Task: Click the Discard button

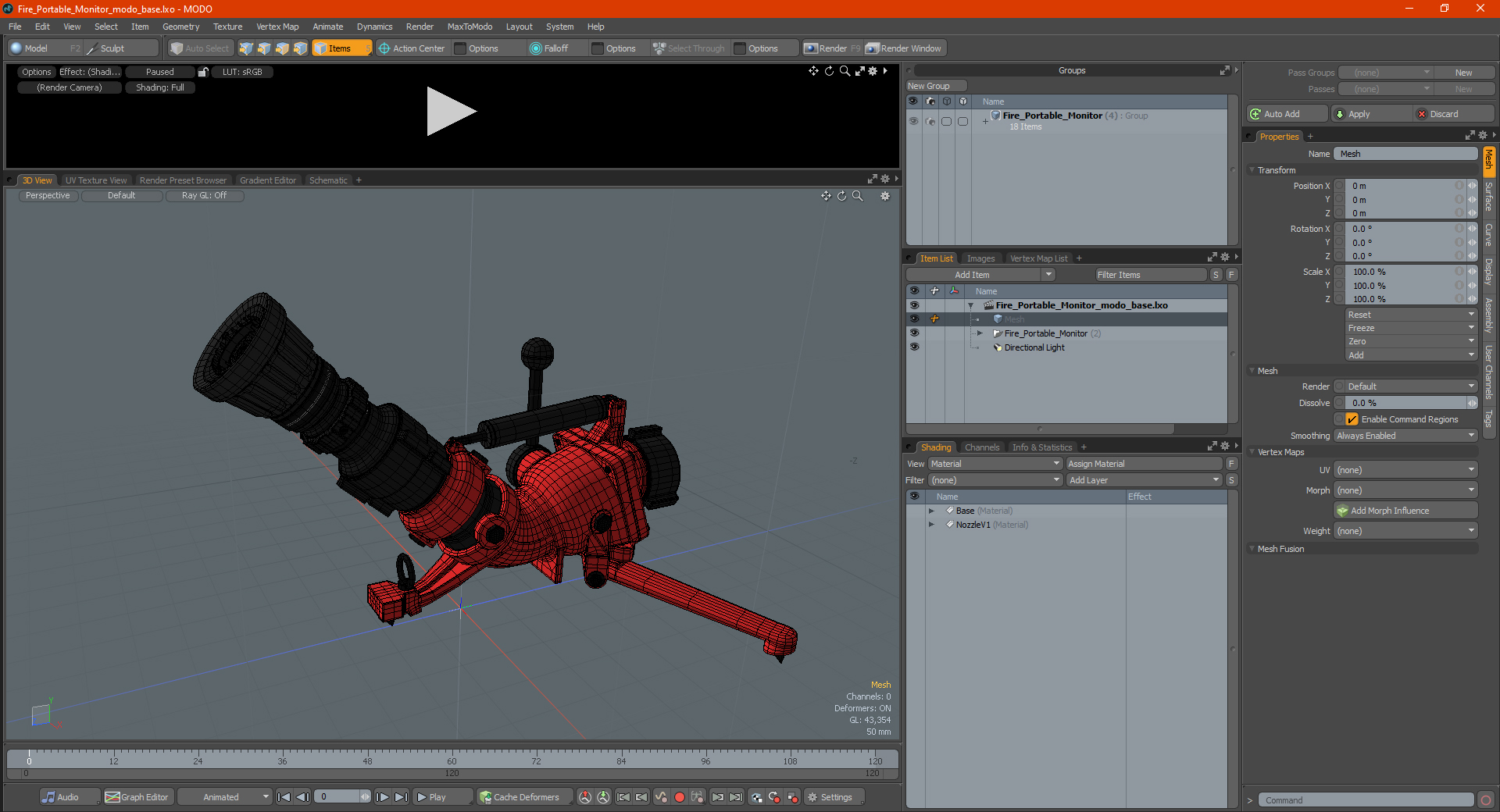Action: pos(1455,114)
